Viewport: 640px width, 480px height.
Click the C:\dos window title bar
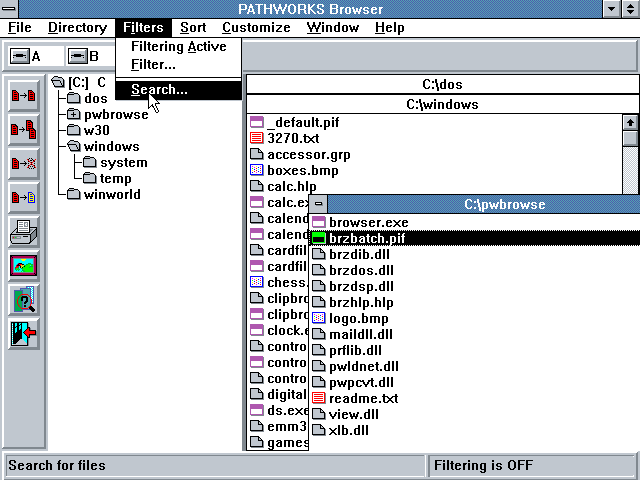pyautogui.click(x=442, y=84)
